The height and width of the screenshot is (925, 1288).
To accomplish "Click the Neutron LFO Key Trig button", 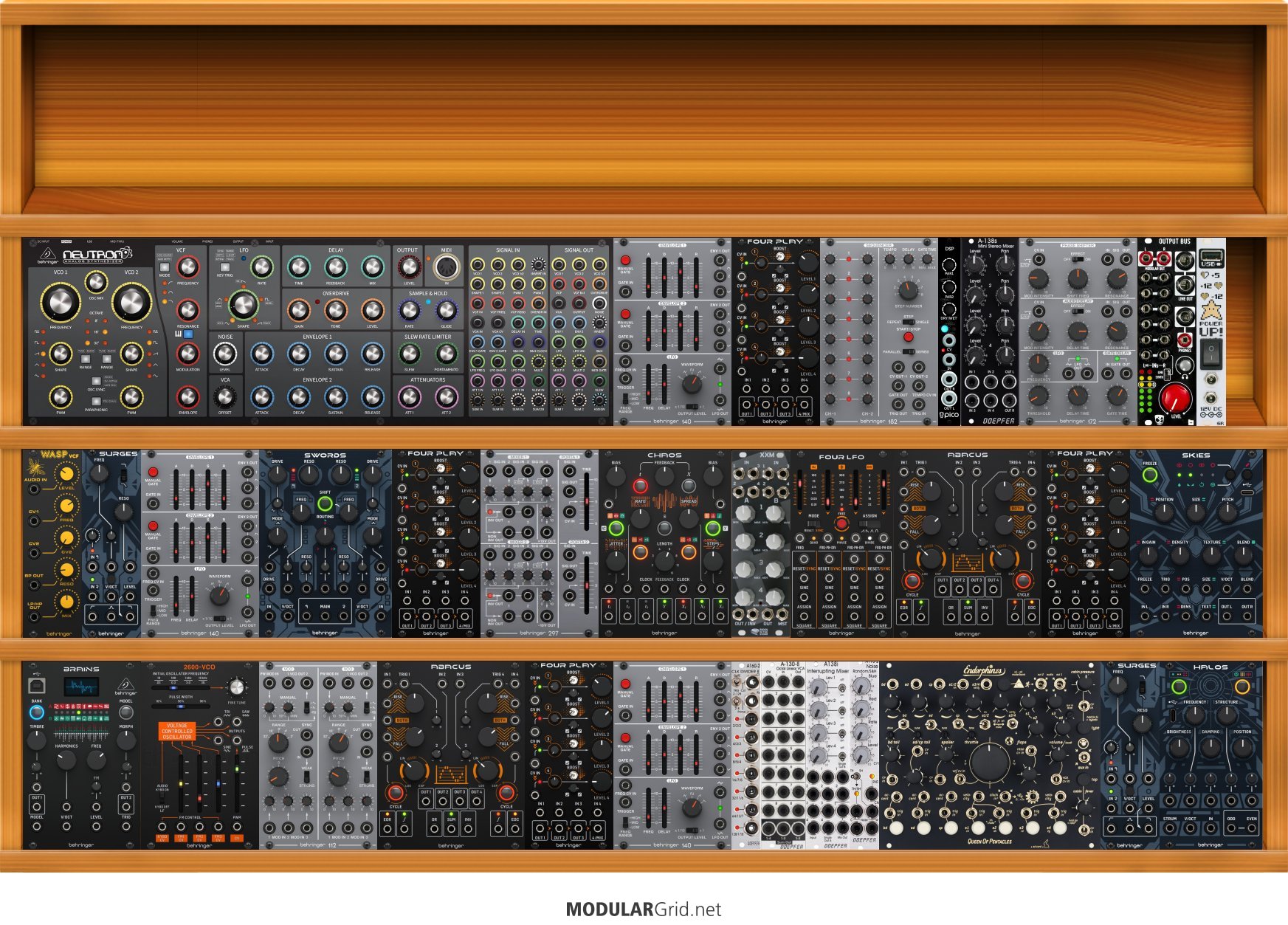I will tap(224, 267).
